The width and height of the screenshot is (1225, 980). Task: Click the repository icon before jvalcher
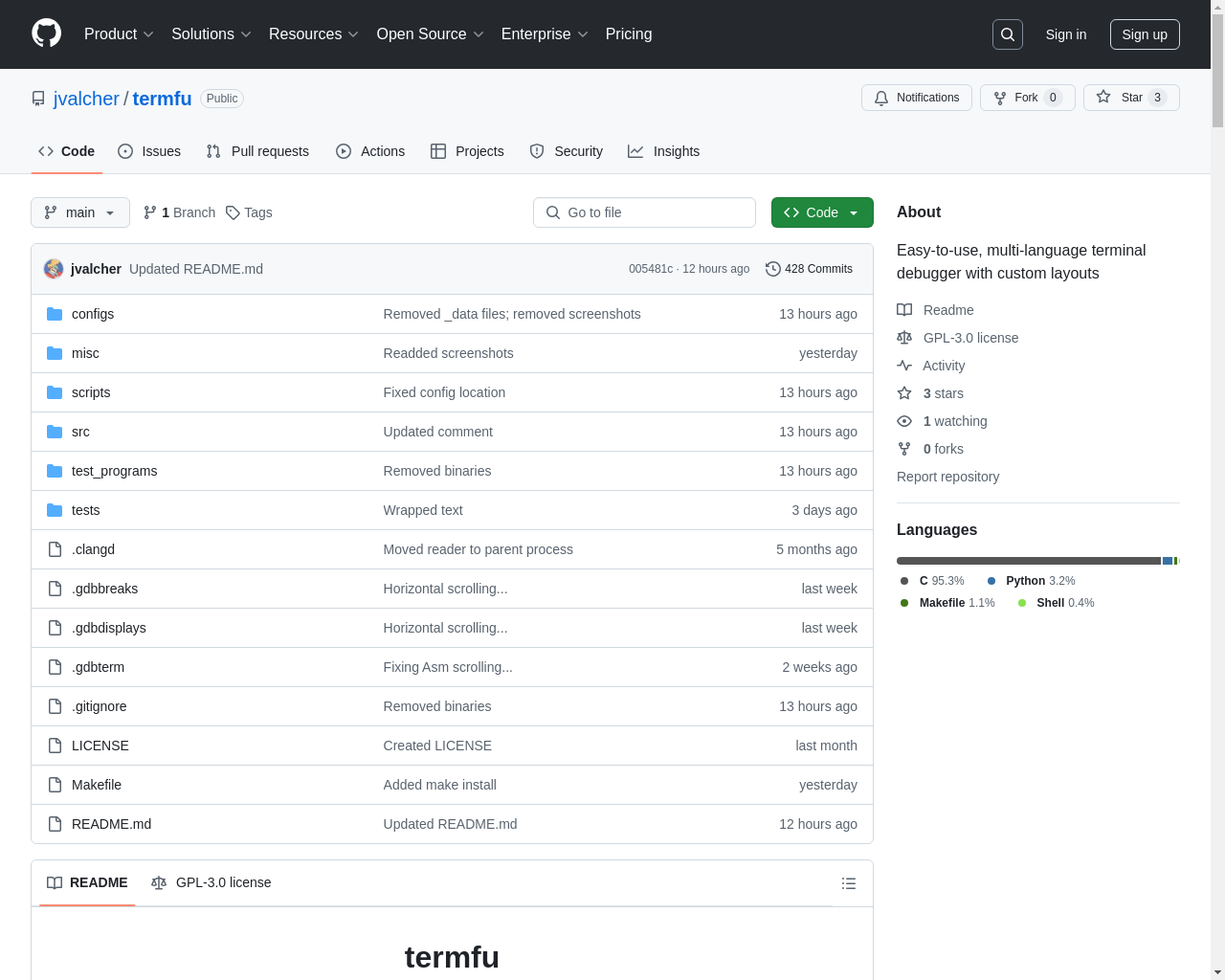38,99
